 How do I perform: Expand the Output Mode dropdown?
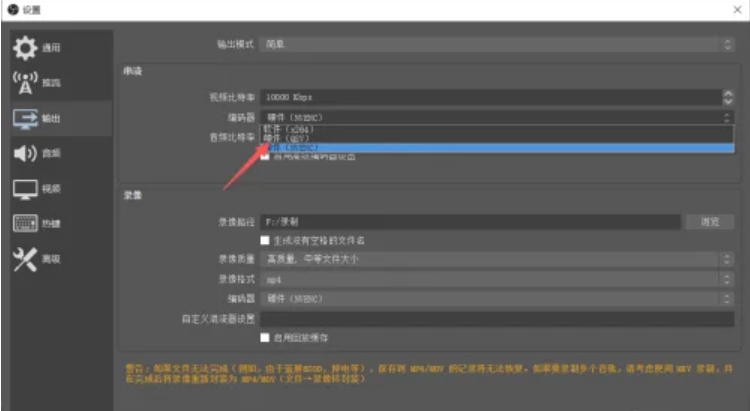(497, 44)
